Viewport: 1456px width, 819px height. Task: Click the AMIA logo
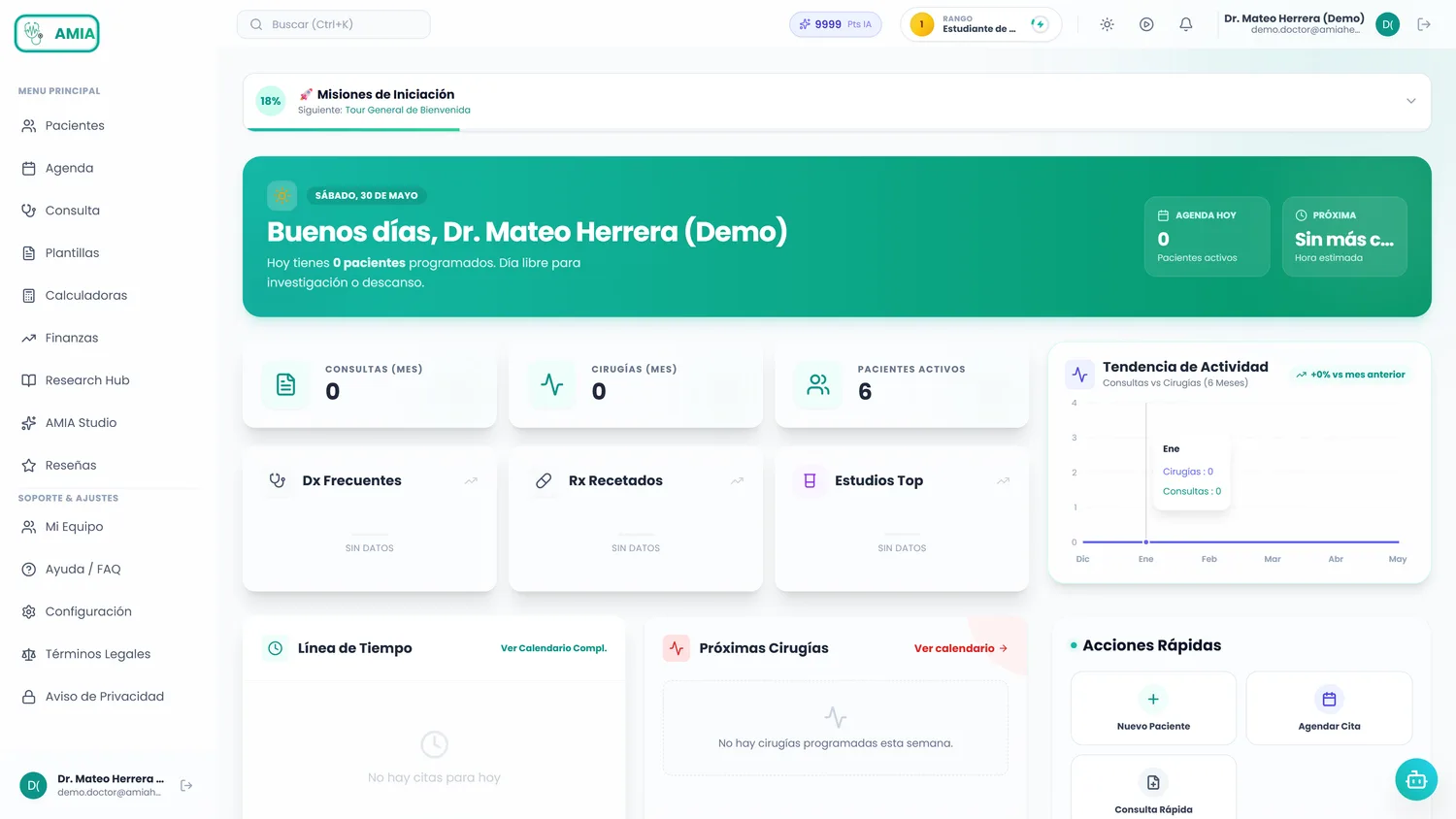[57, 33]
